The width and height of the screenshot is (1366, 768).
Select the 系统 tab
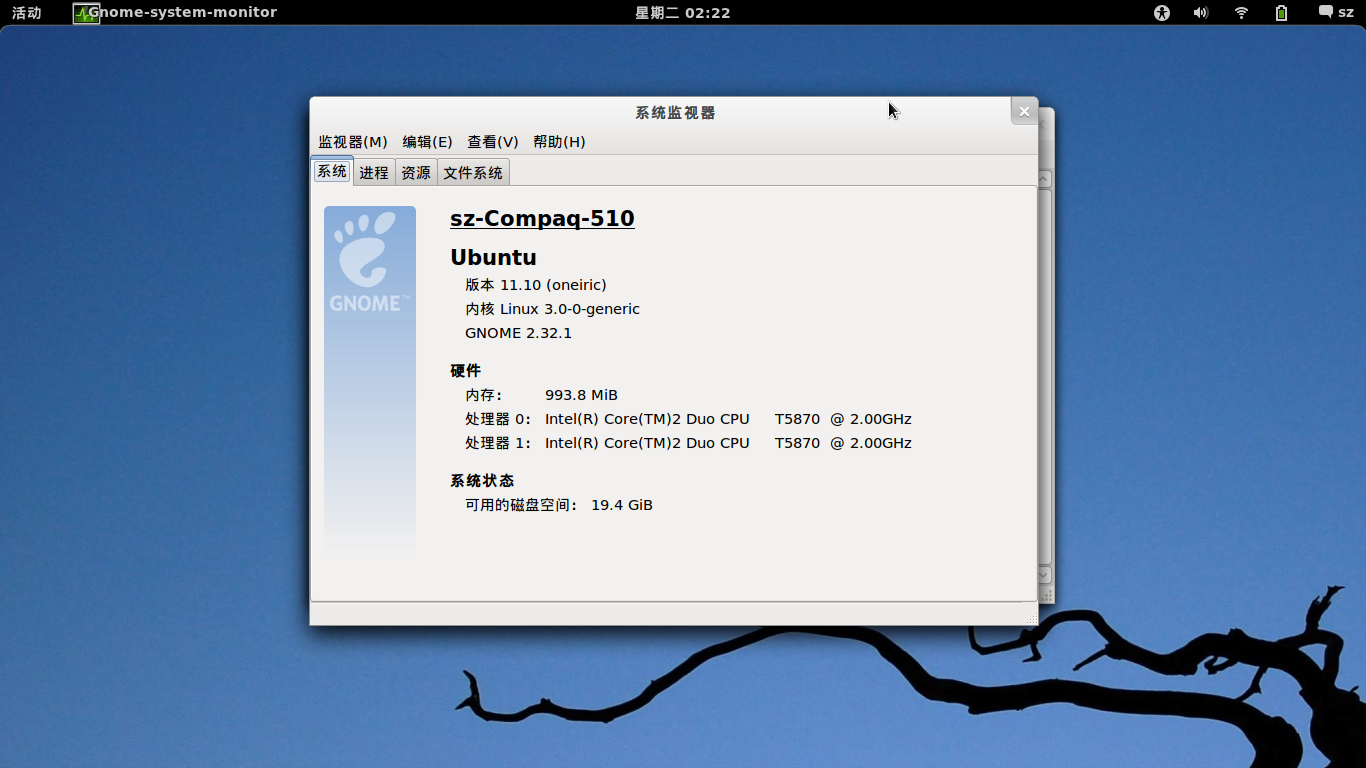pyautogui.click(x=332, y=171)
